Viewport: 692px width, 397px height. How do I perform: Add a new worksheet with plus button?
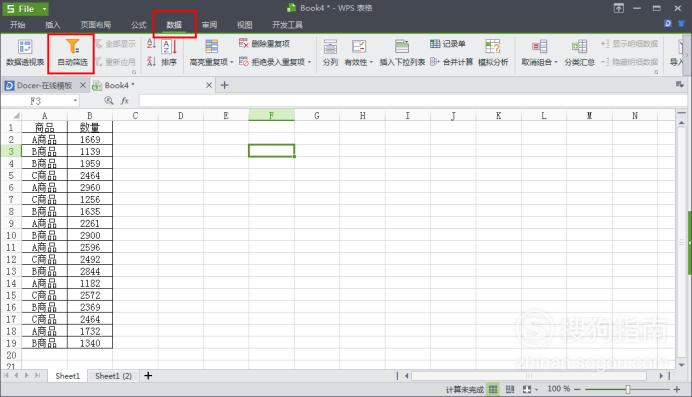tap(148, 376)
